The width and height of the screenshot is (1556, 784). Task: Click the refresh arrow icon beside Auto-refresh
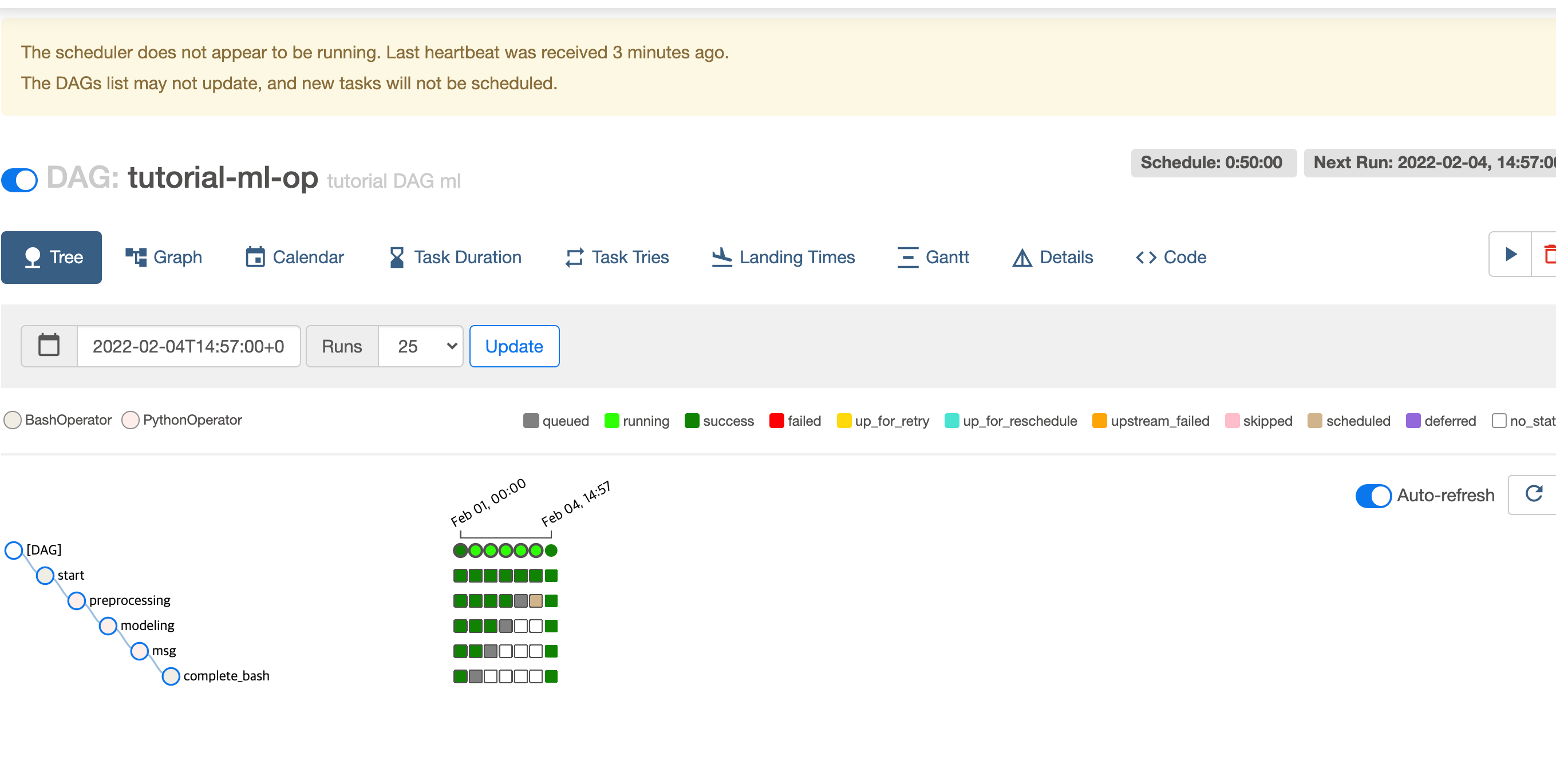tap(1534, 494)
